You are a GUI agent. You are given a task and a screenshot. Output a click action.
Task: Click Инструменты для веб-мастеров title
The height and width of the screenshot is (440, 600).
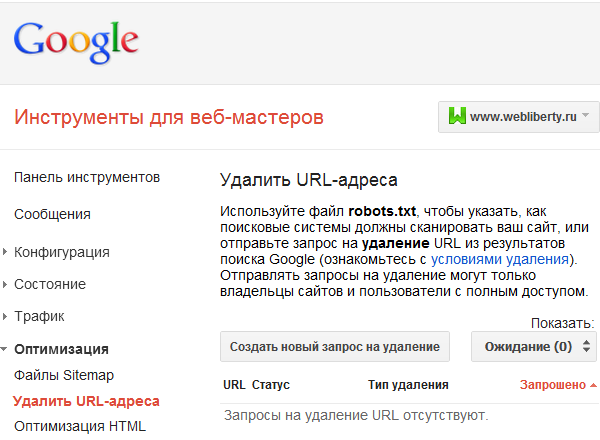coord(169,117)
